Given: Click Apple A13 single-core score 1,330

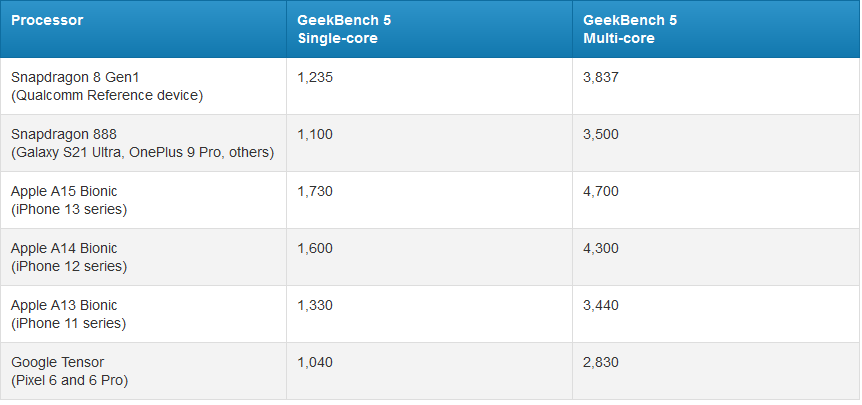Looking at the screenshot, I should tap(314, 305).
